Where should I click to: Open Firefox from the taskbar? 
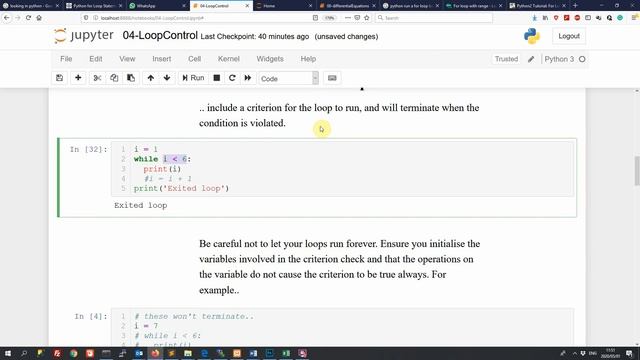(155, 353)
